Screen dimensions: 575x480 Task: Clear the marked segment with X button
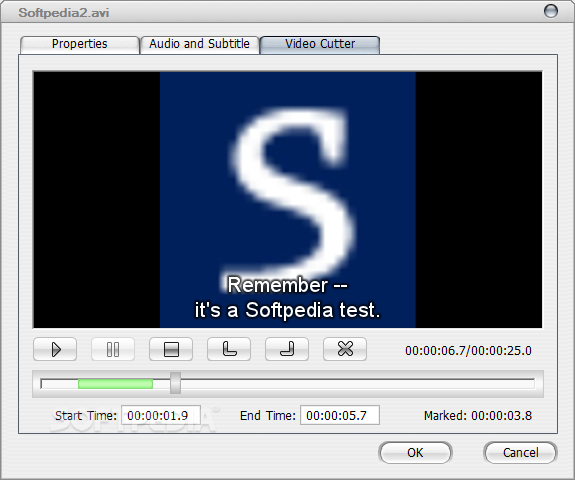tap(345, 349)
